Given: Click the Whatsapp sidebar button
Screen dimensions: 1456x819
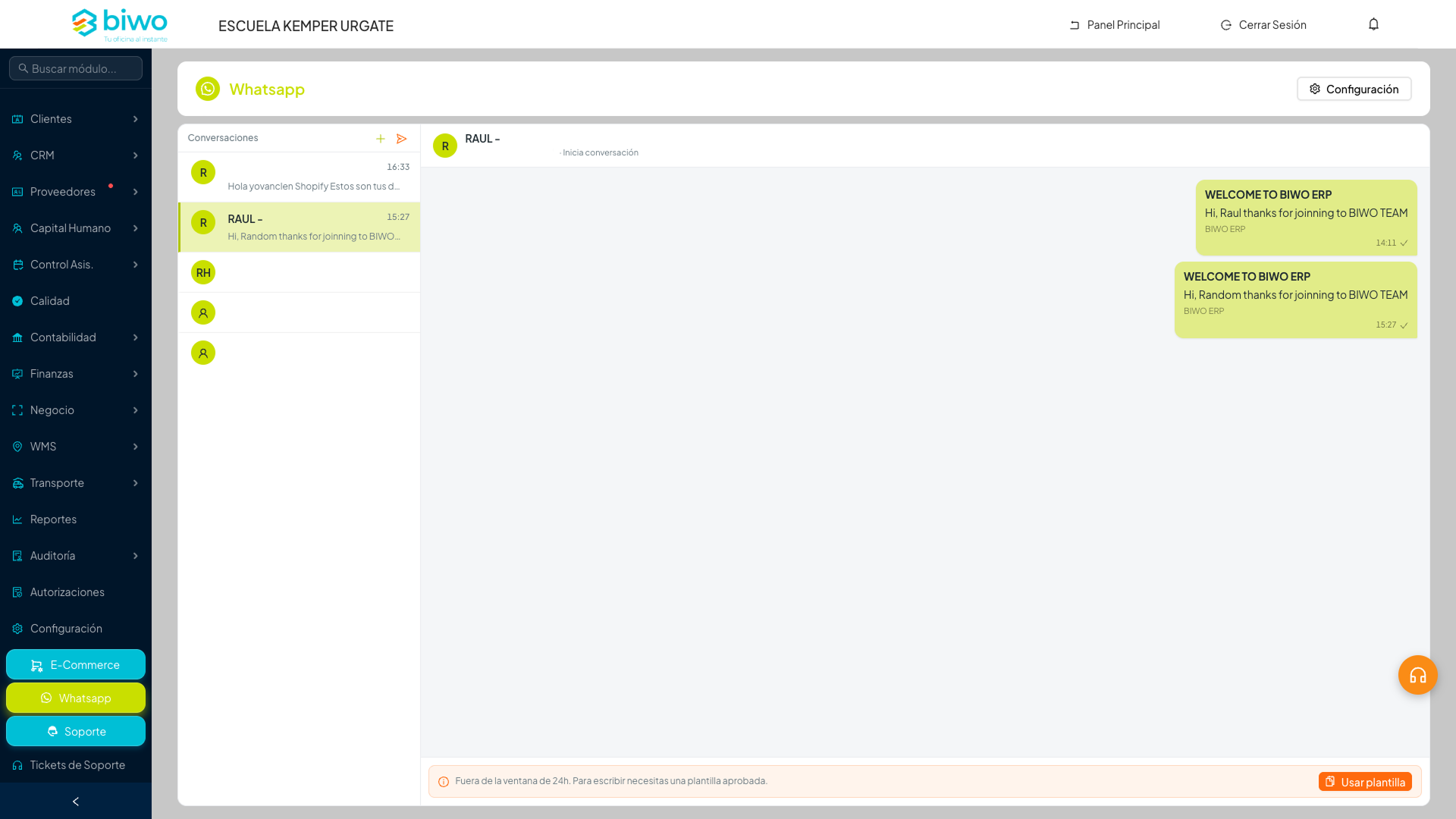Looking at the screenshot, I should 76,698.
